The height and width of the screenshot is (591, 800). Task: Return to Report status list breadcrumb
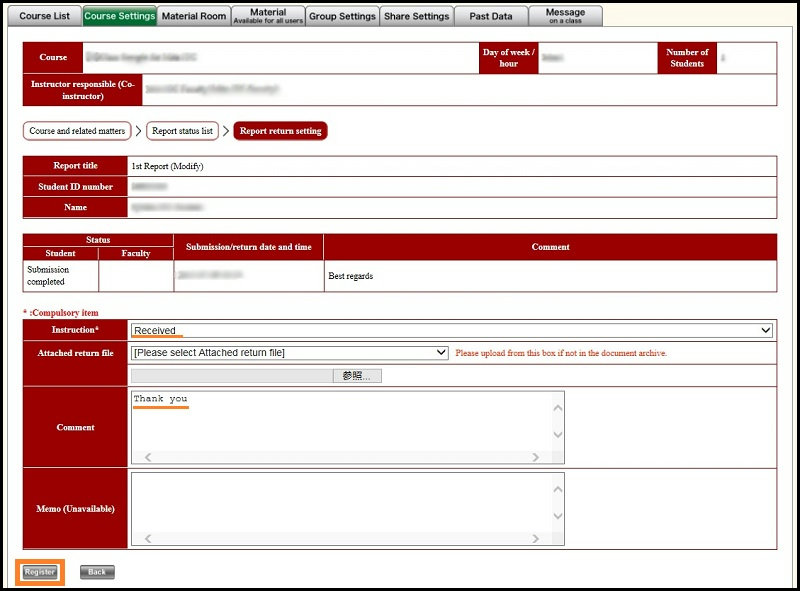pos(182,131)
